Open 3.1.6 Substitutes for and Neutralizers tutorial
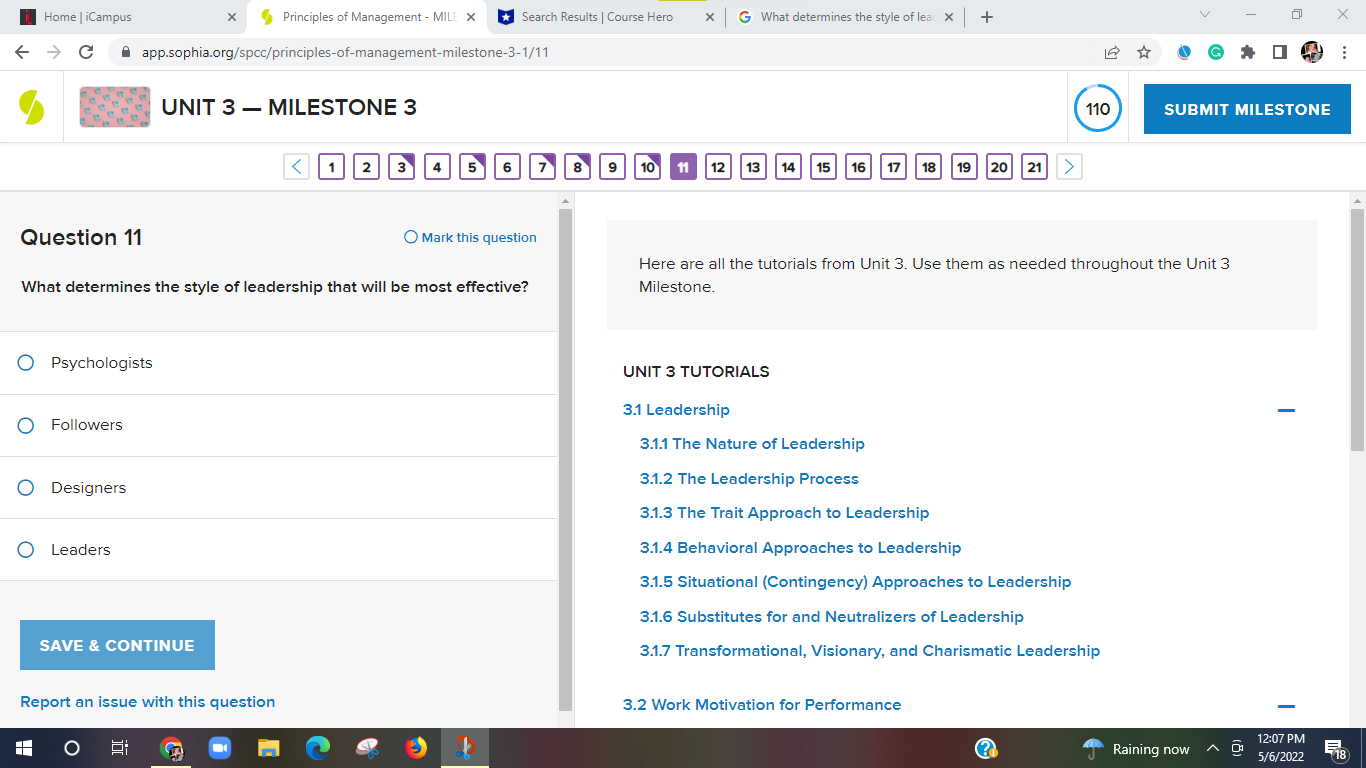This screenshot has height=768, width=1366. (832, 617)
